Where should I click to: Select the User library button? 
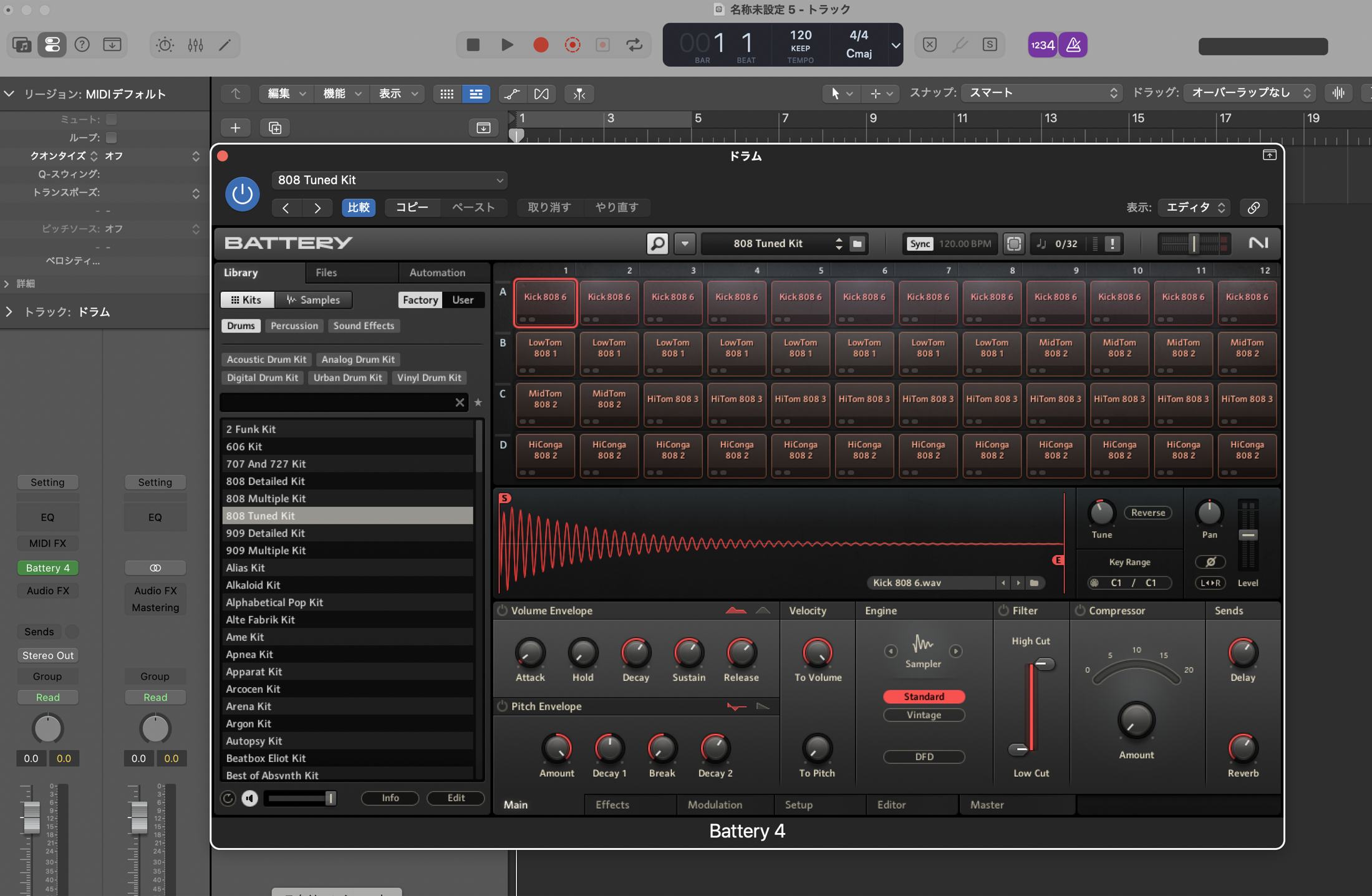tap(463, 300)
